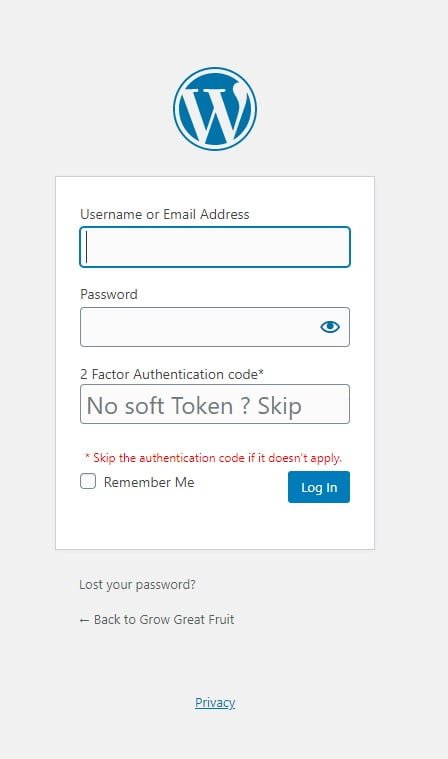
Task: Click the No soft Token placeholder text
Action: point(194,406)
